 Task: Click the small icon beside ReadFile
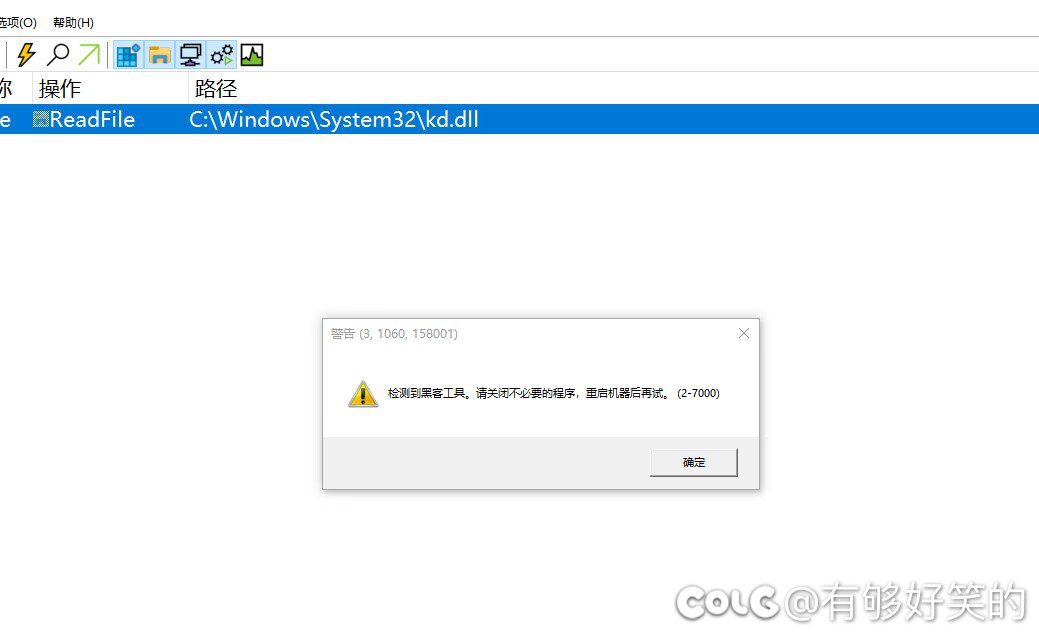41,119
